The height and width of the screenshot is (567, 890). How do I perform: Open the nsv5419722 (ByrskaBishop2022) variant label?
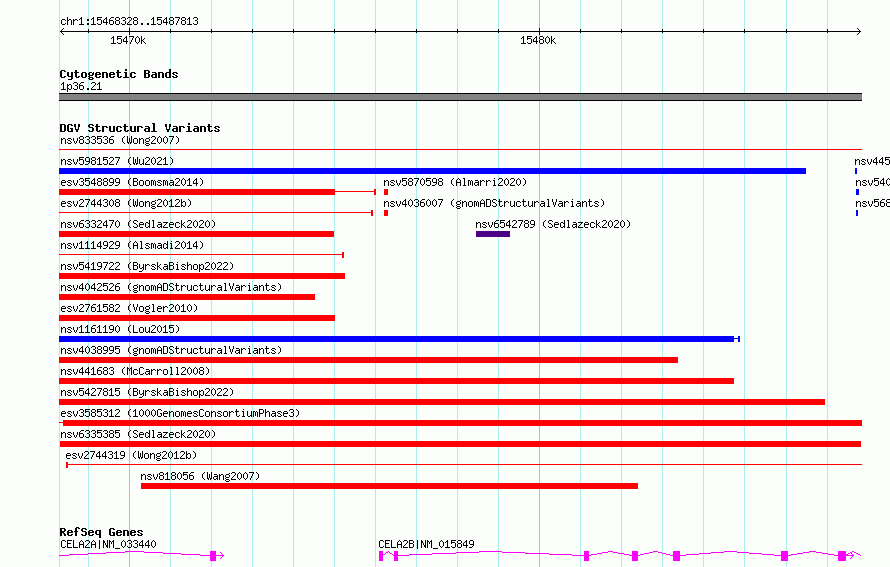pyautogui.click(x=147, y=266)
